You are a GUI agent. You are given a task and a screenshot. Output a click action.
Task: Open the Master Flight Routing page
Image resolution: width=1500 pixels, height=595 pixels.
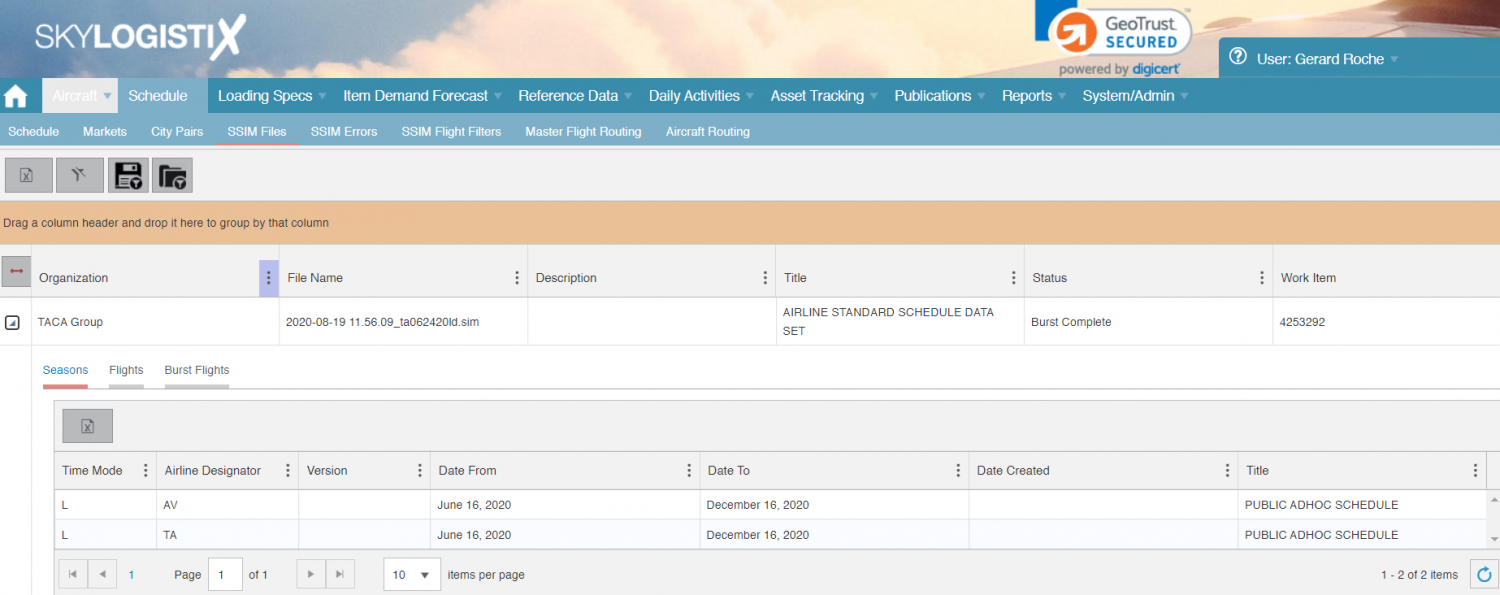coord(583,131)
